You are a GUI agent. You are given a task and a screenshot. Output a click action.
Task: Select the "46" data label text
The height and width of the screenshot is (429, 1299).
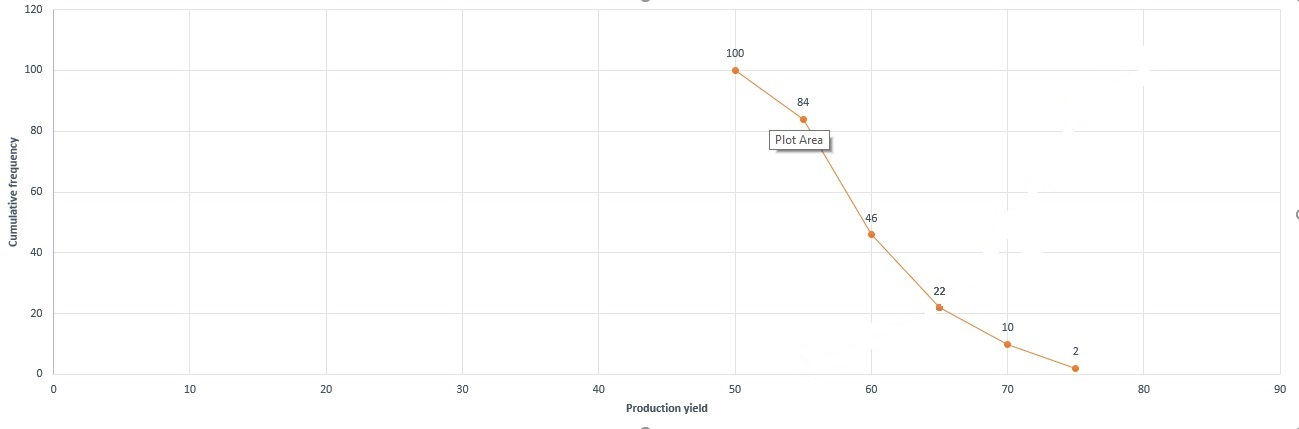pos(871,217)
